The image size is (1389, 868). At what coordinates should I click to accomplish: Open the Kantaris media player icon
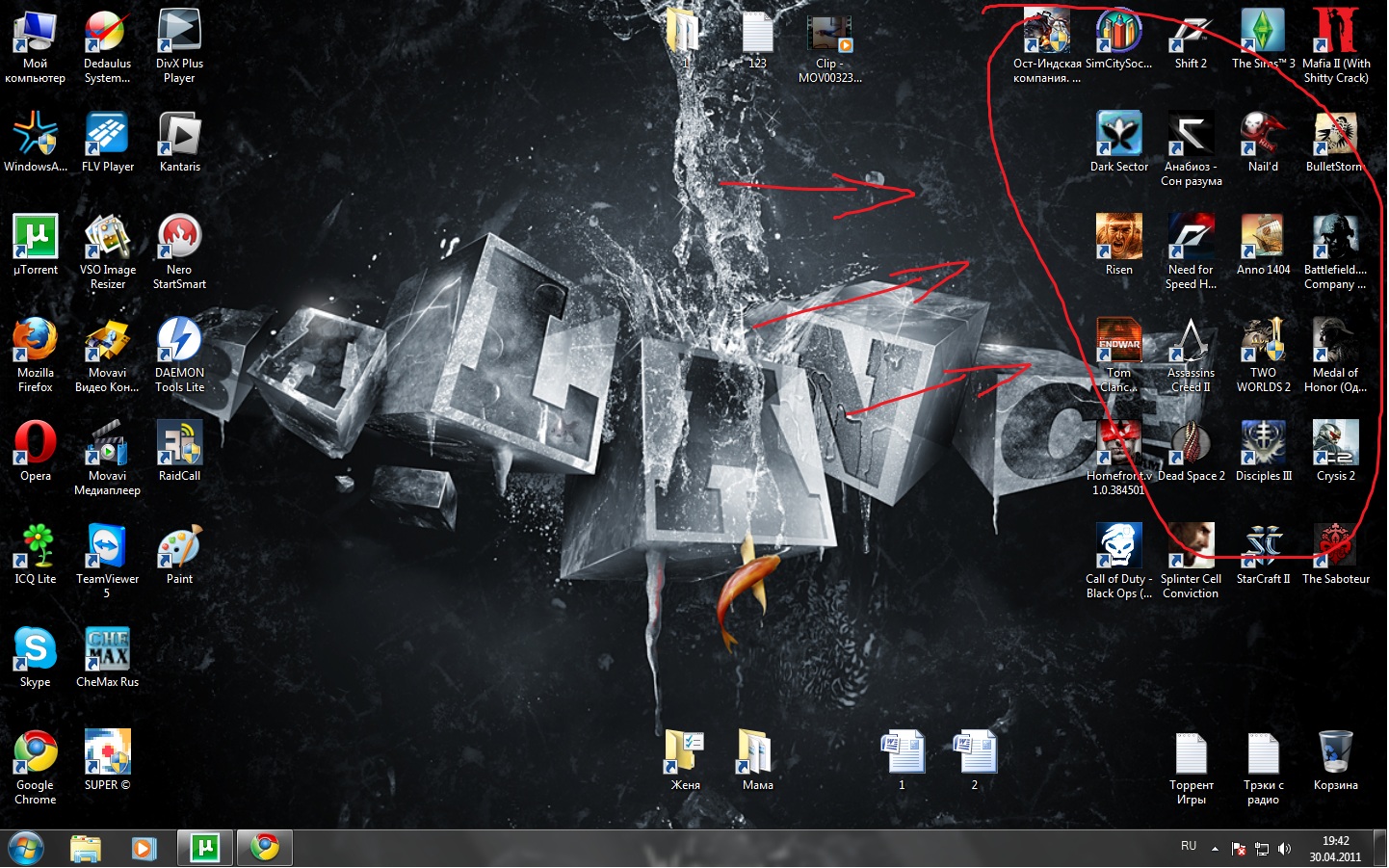179,143
